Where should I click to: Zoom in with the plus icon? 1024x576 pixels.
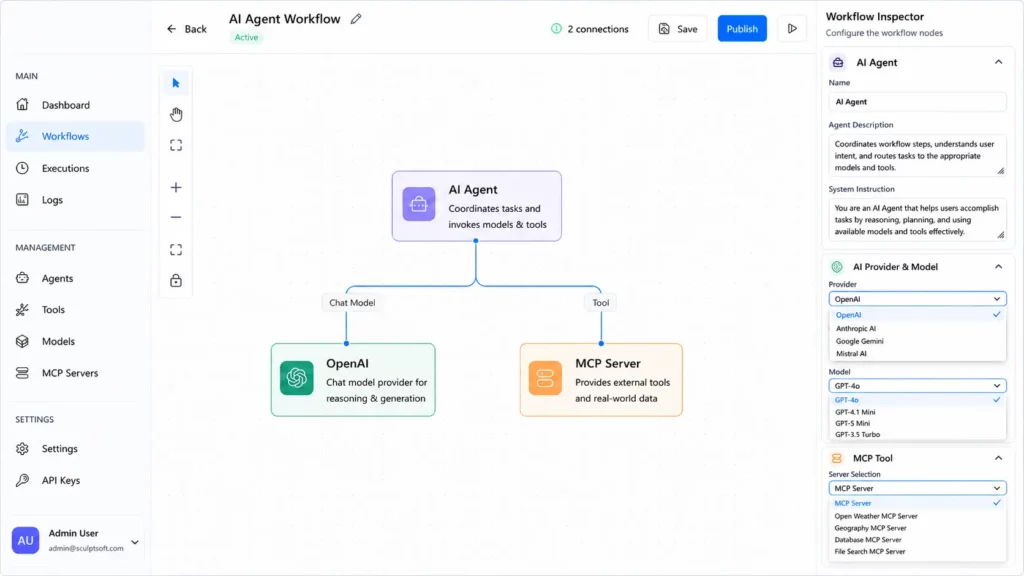(176, 187)
